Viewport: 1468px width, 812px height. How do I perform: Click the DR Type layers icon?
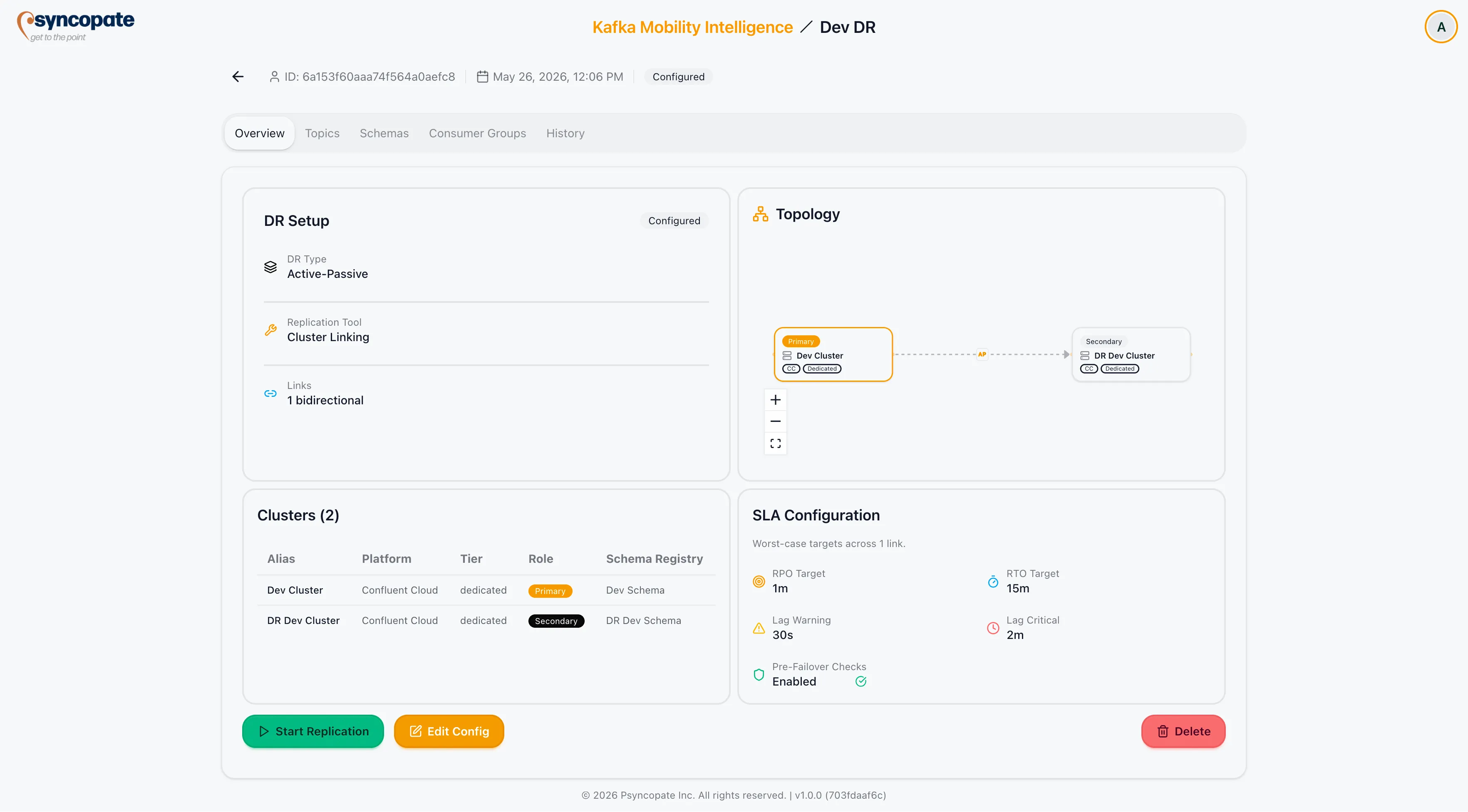[270, 267]
